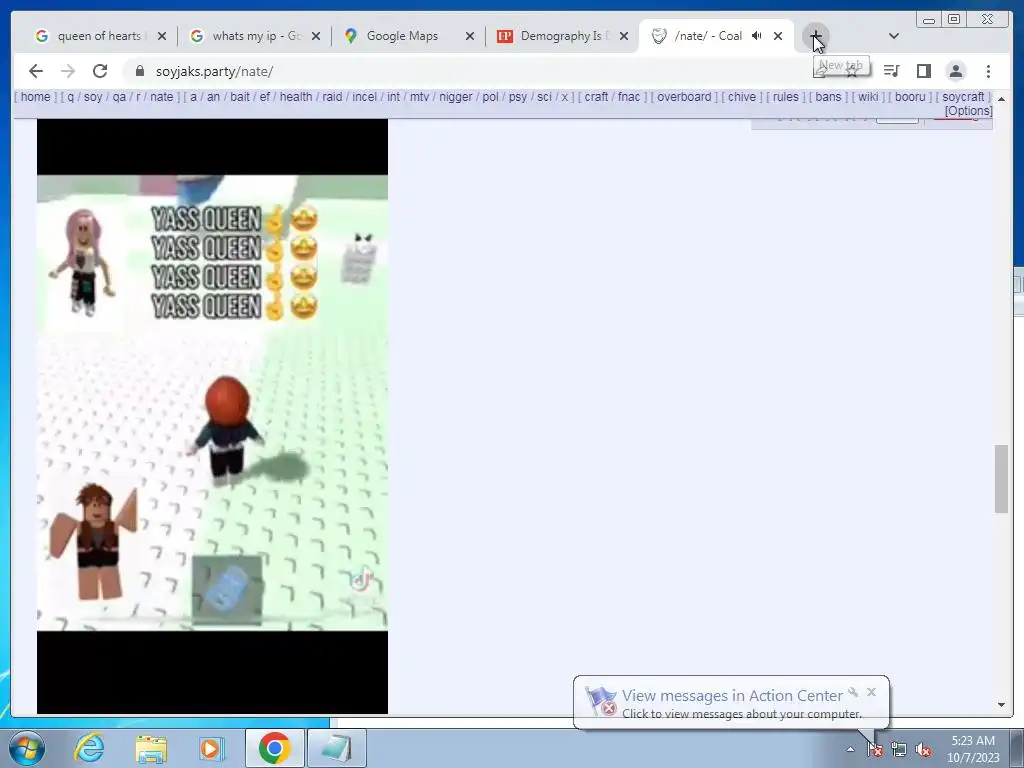Viewport: 1024px width, 768px height.
Task: Click the Action Center flag tray icon
Action: pyautogui.click(x=875, y=749)
